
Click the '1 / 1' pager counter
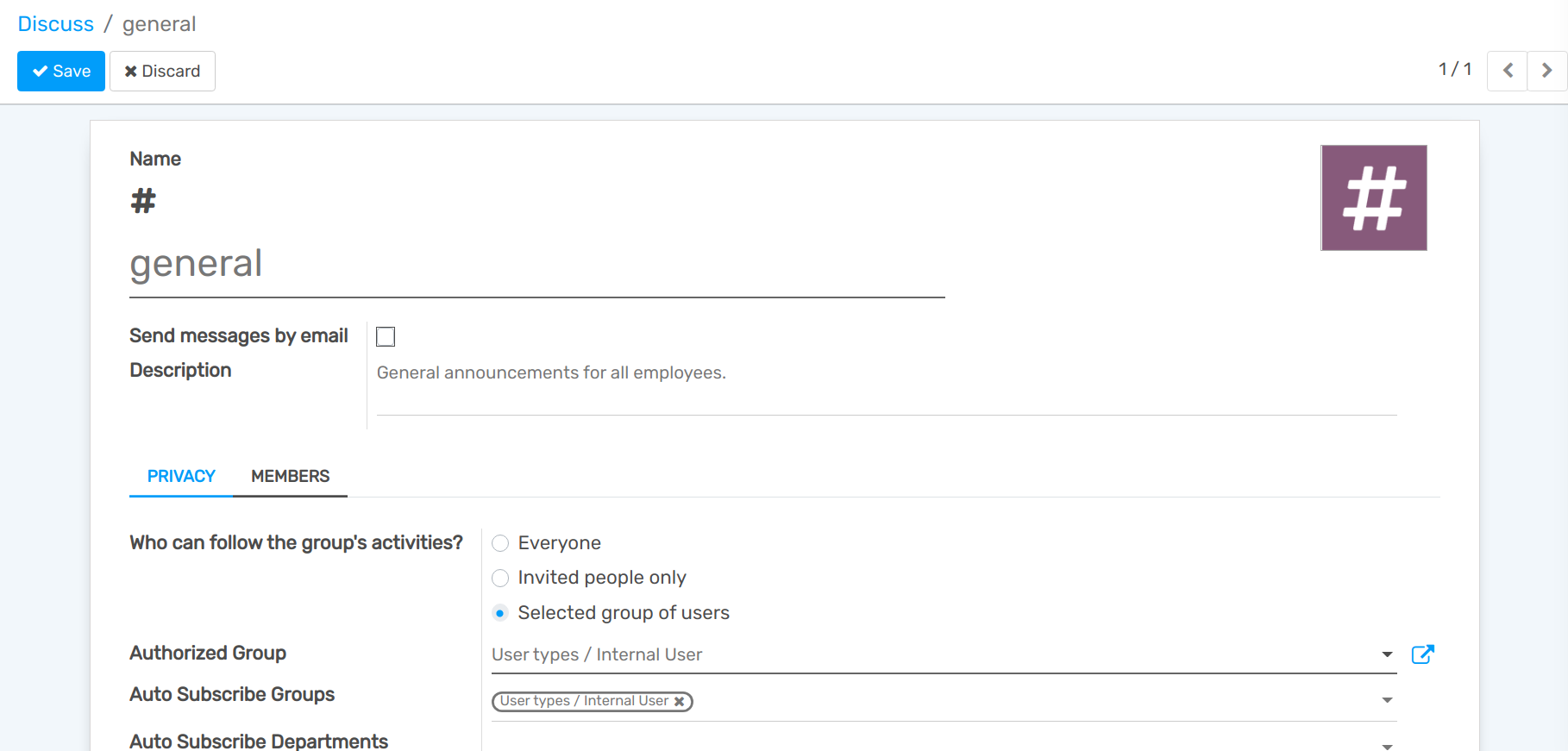click(1455, 69)
